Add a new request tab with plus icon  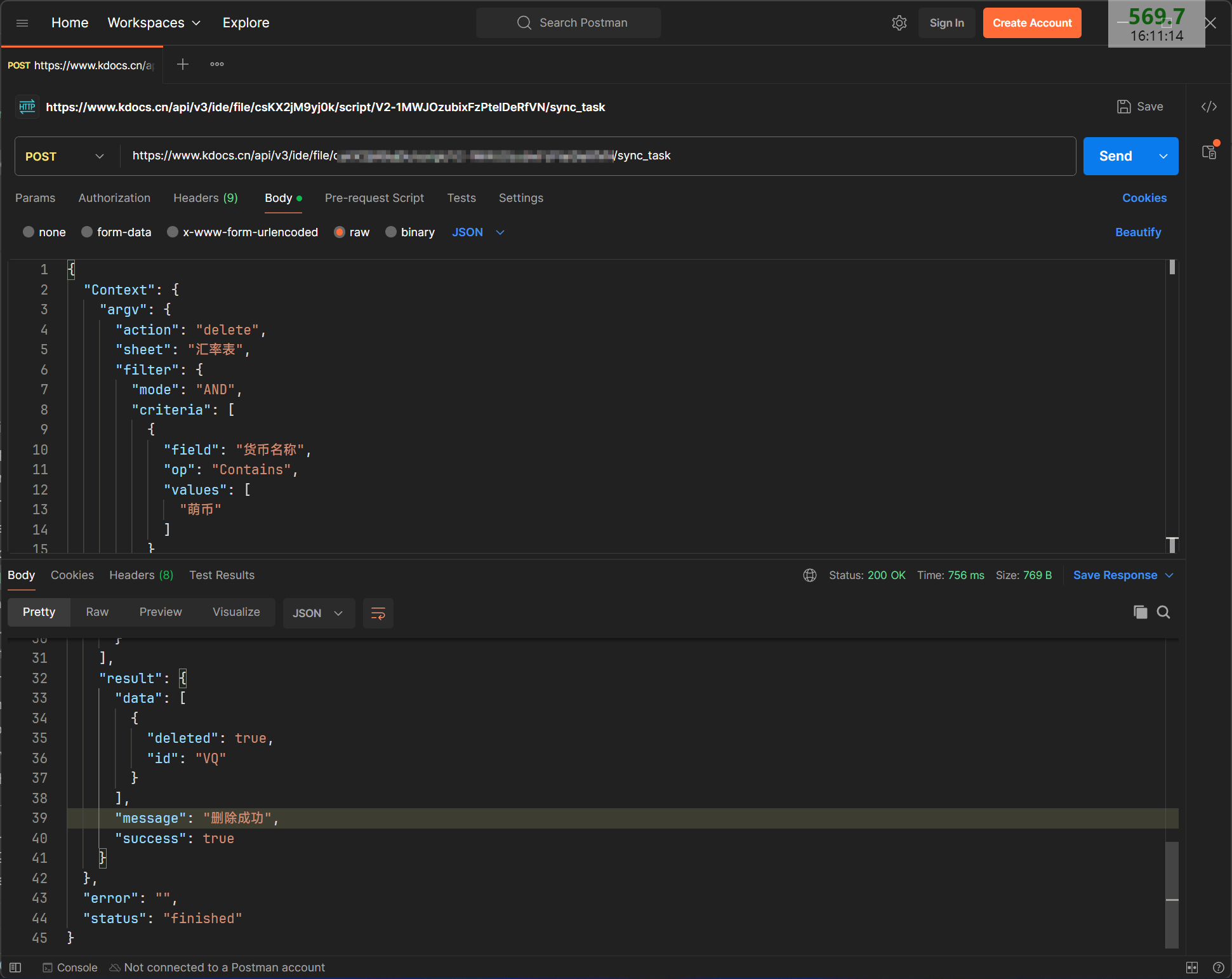[x=183, y=64]
